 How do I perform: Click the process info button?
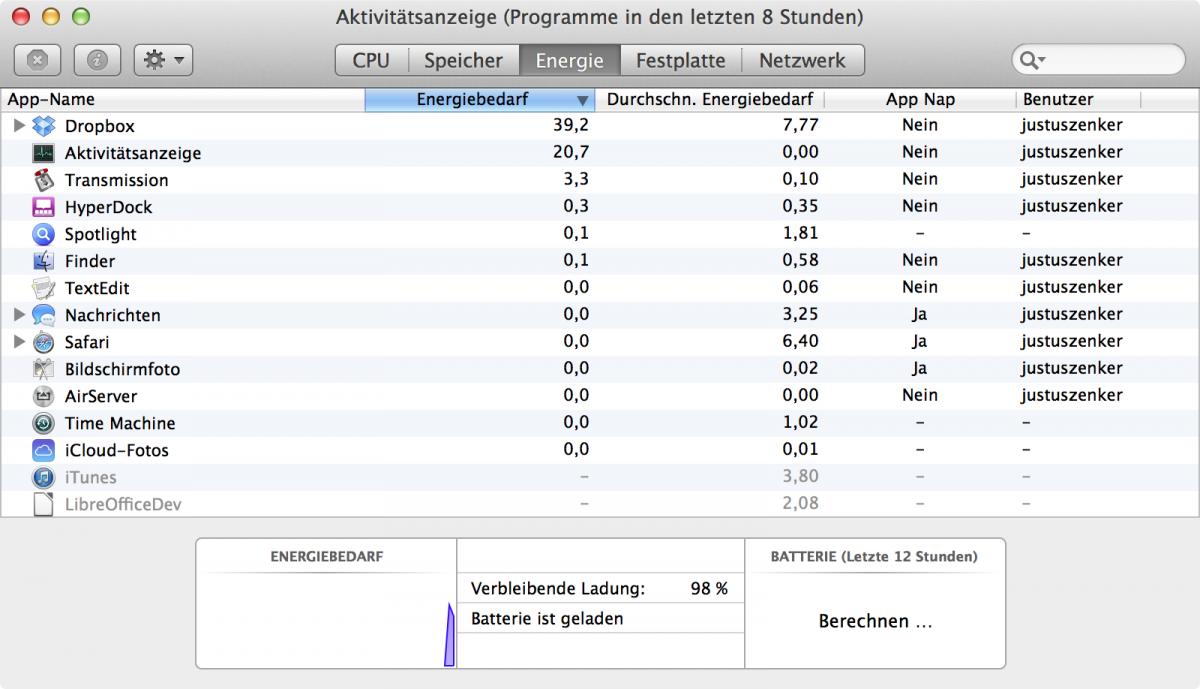coord(97,60)
